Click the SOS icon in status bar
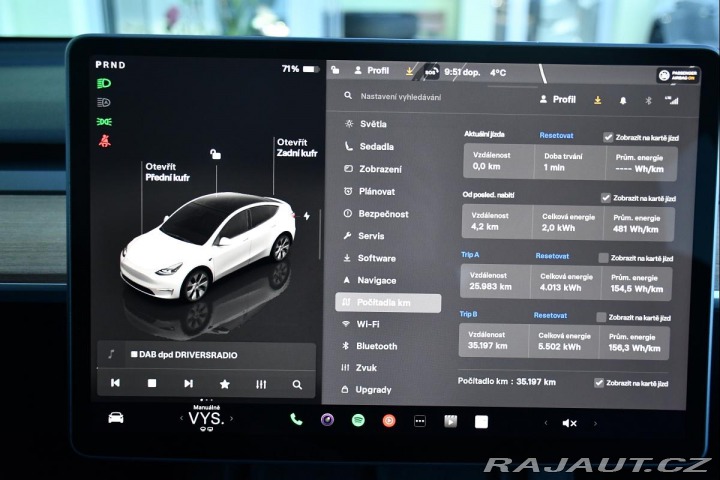Viewport: 720px width, 480px height. point(431,72)
